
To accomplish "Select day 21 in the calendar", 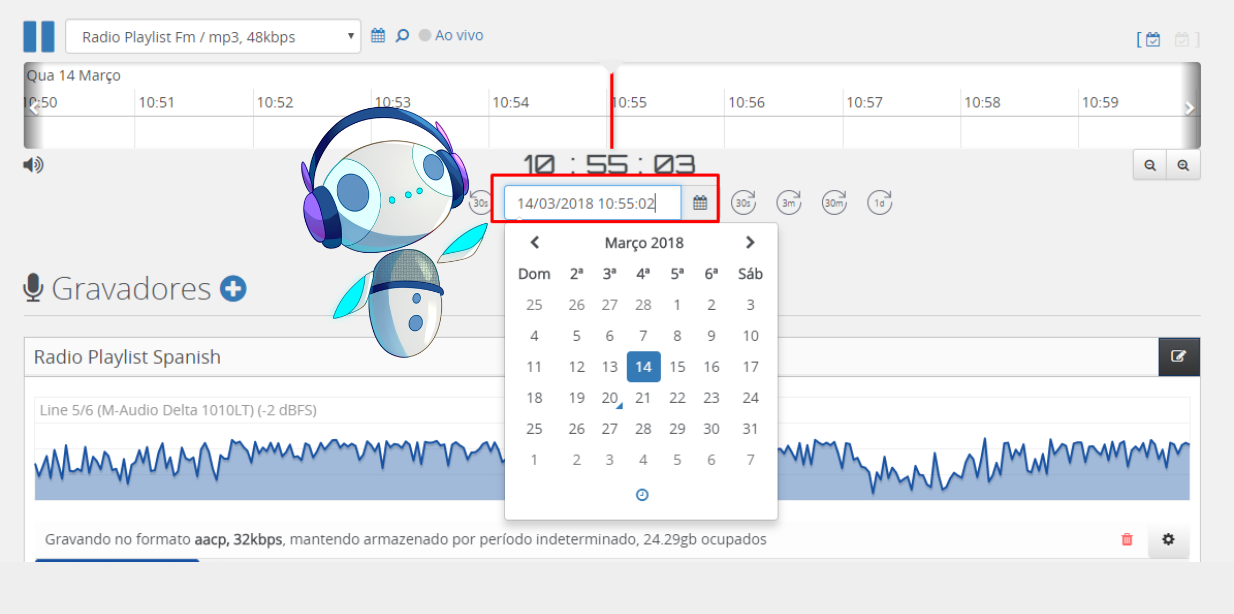I will [x=643, y=398].
